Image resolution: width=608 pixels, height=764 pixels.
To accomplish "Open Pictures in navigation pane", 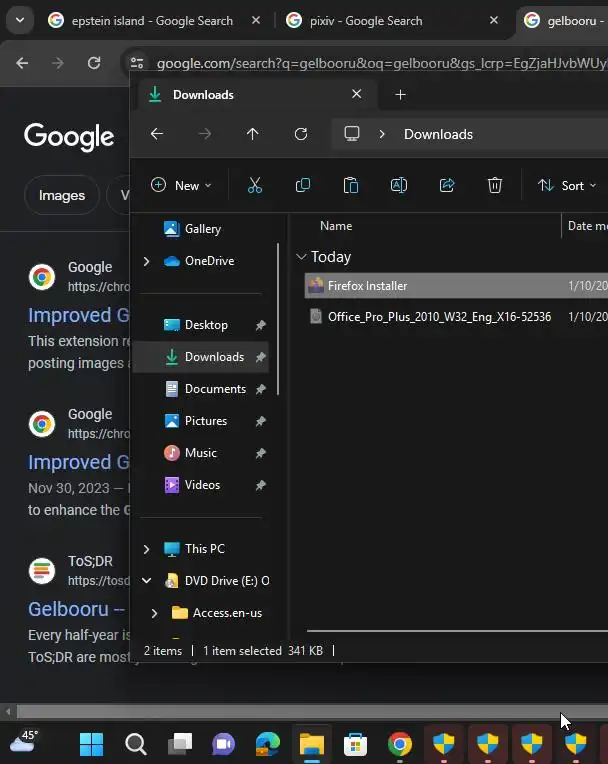I will pos(196,421).
